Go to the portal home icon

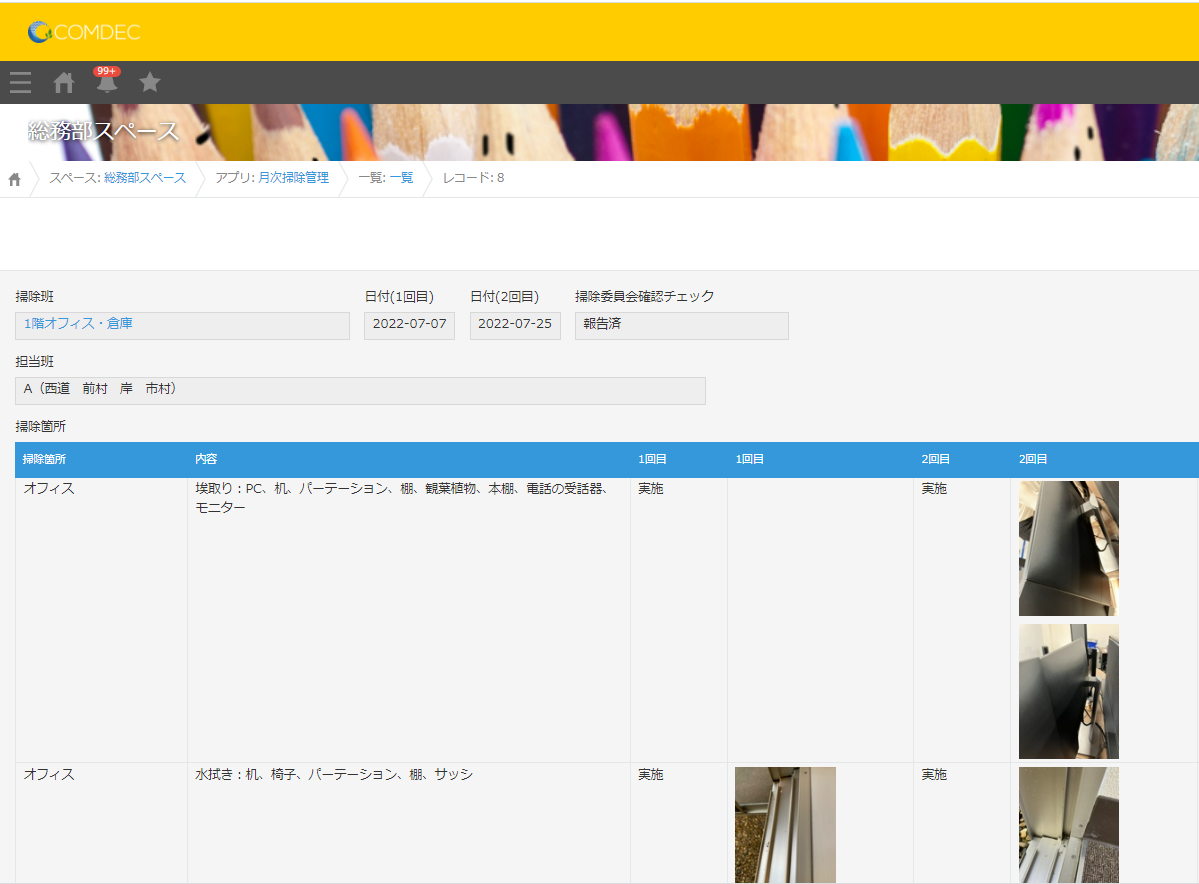click(x=64, y=82)
